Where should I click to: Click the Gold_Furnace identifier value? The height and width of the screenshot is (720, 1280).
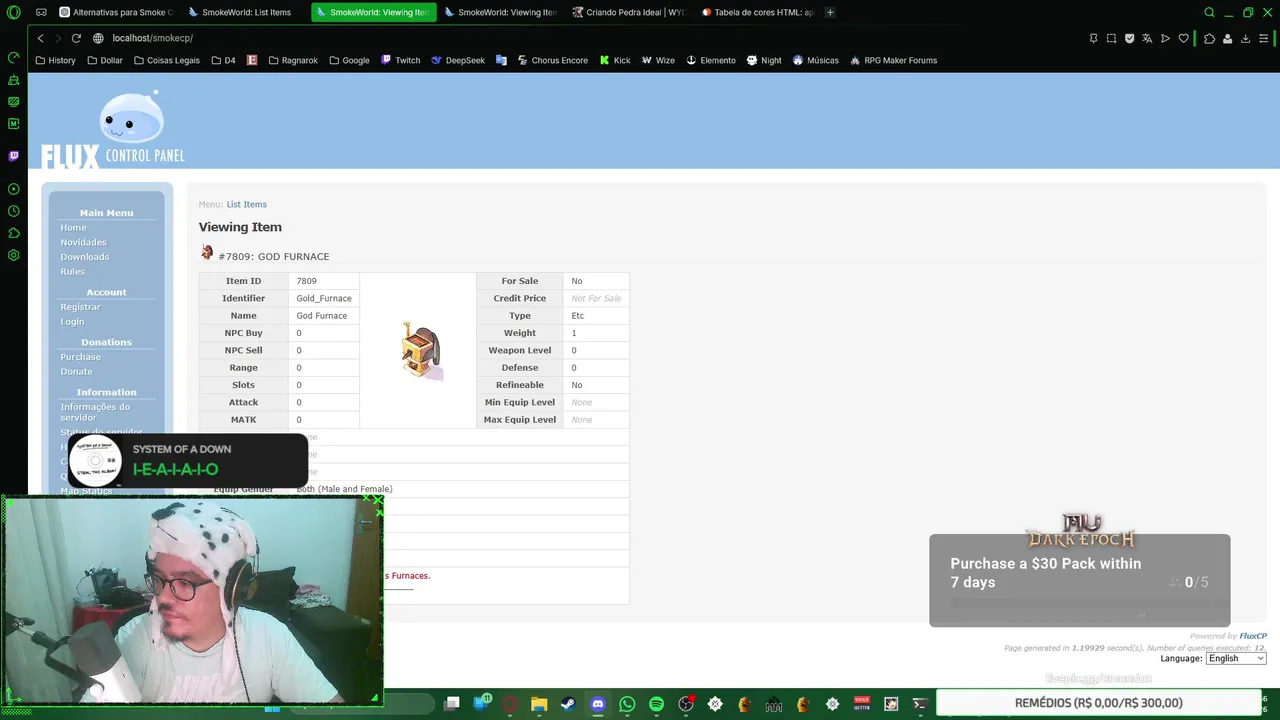point(324,298)
